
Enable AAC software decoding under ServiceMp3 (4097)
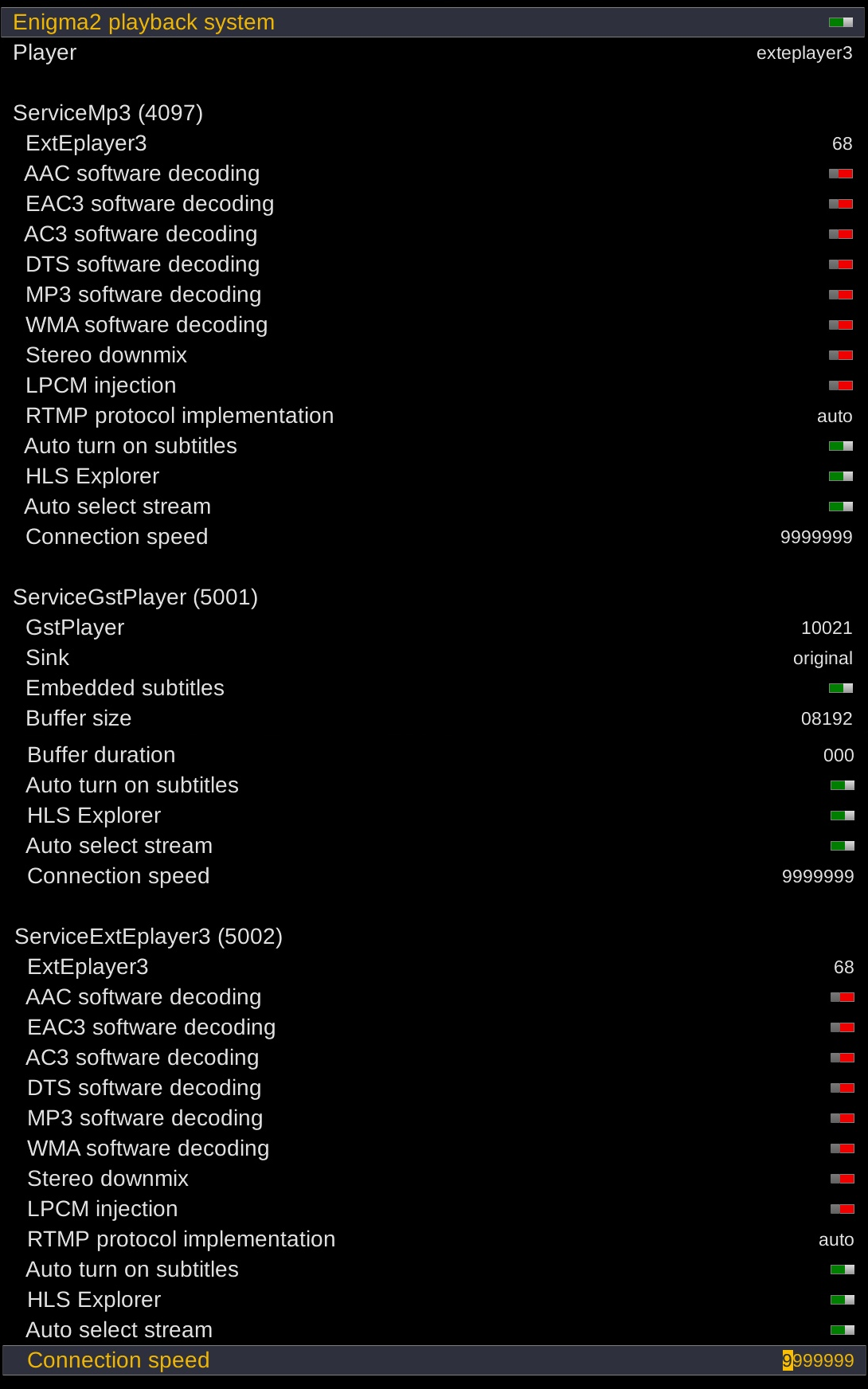(840, 174)
